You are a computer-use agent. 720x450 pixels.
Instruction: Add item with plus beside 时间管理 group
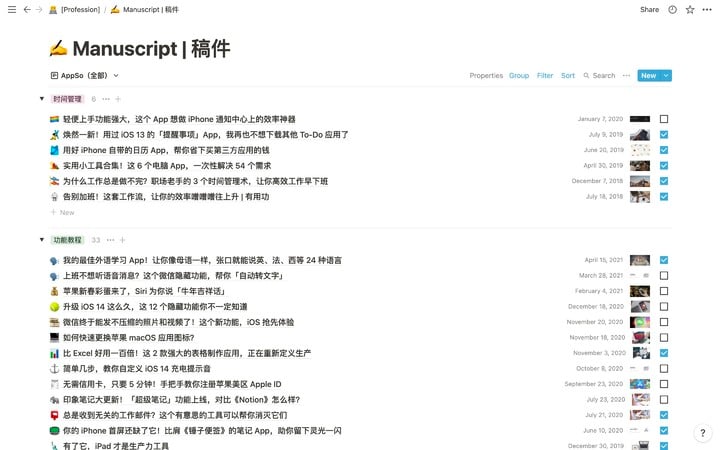[x=118, y=99]
